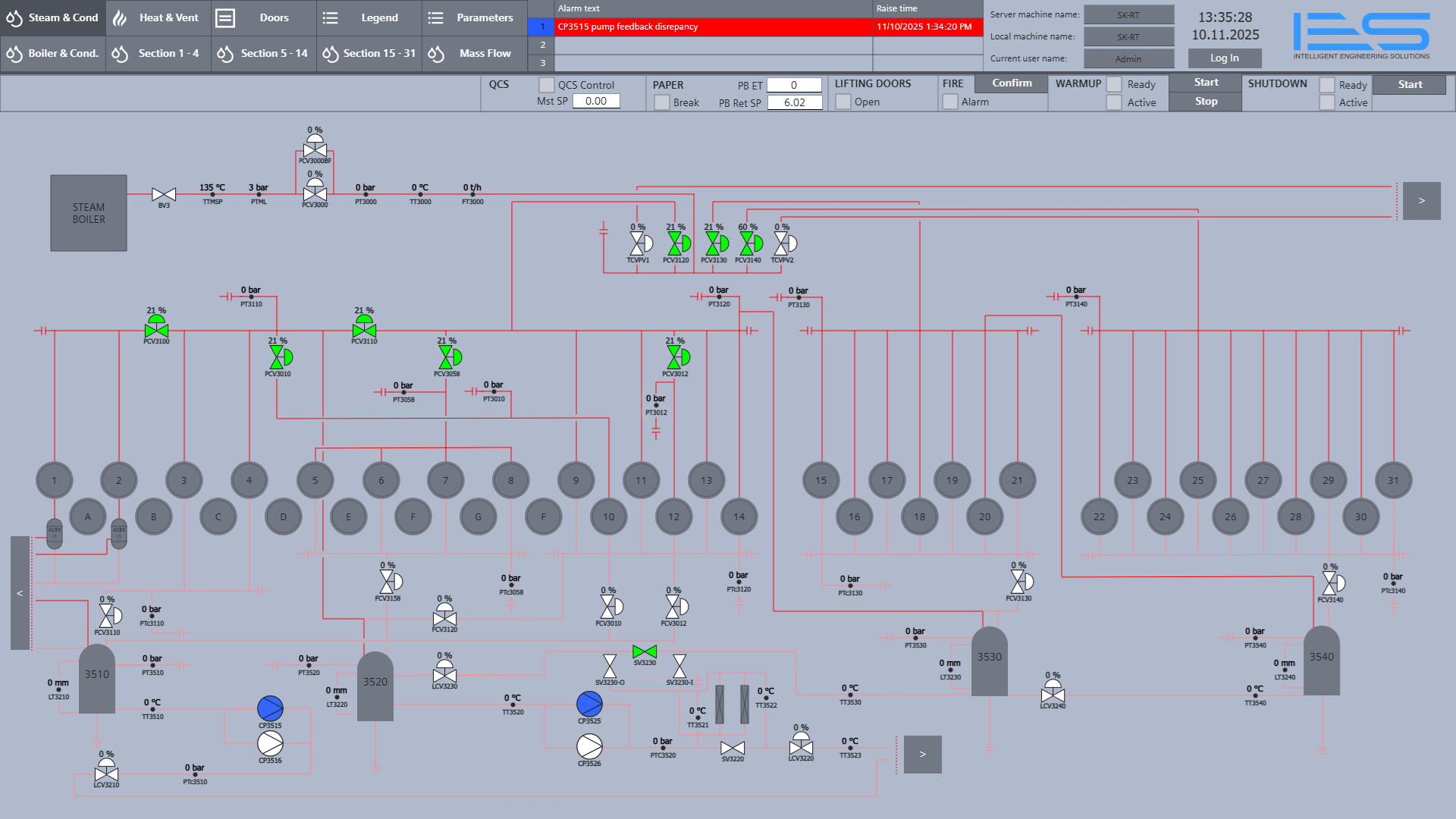Open Section 15 - 31 tab
This screenshot has height=819, width=1456.
coord(369,54)
